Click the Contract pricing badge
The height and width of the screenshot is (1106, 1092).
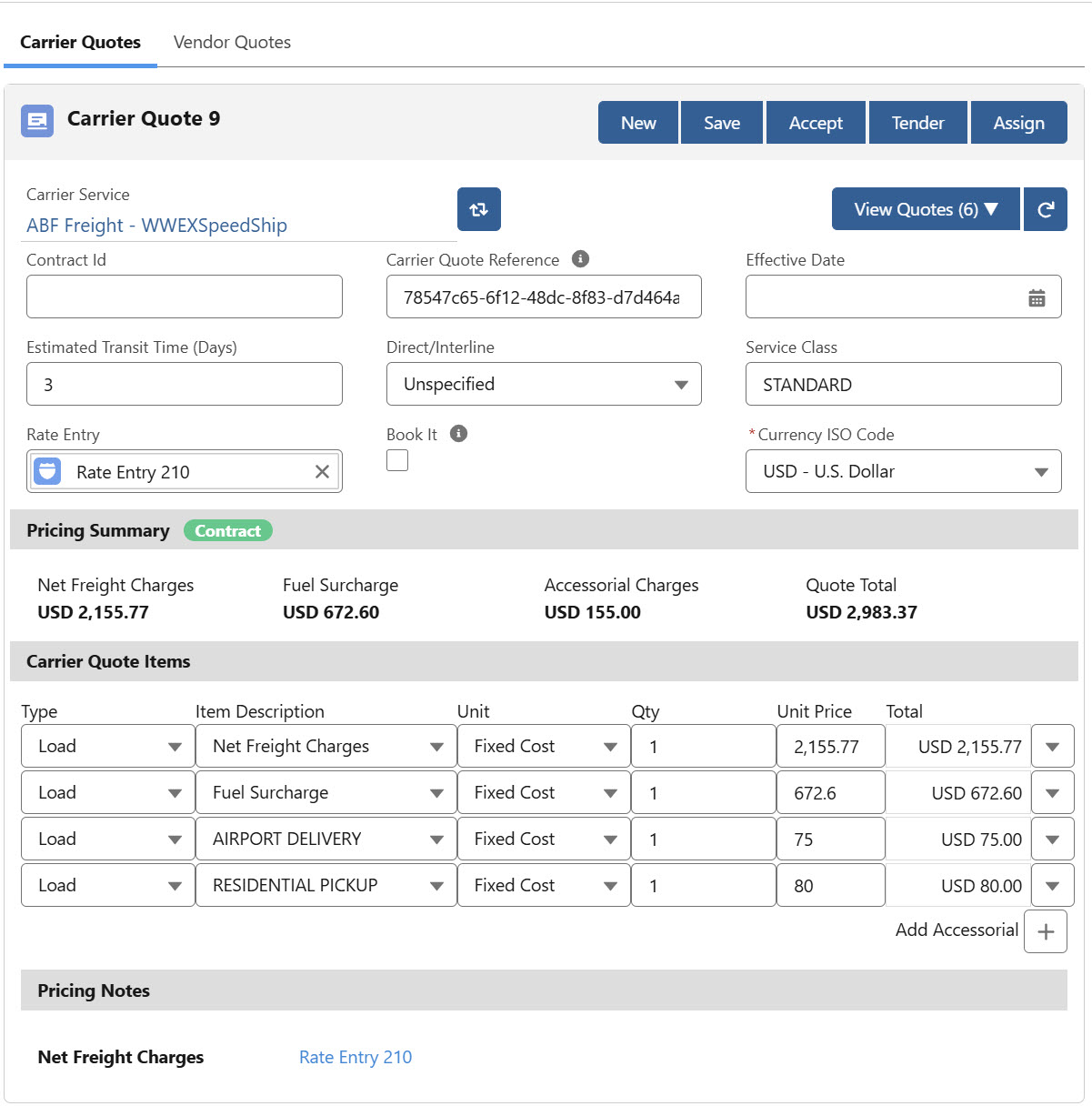228,531
